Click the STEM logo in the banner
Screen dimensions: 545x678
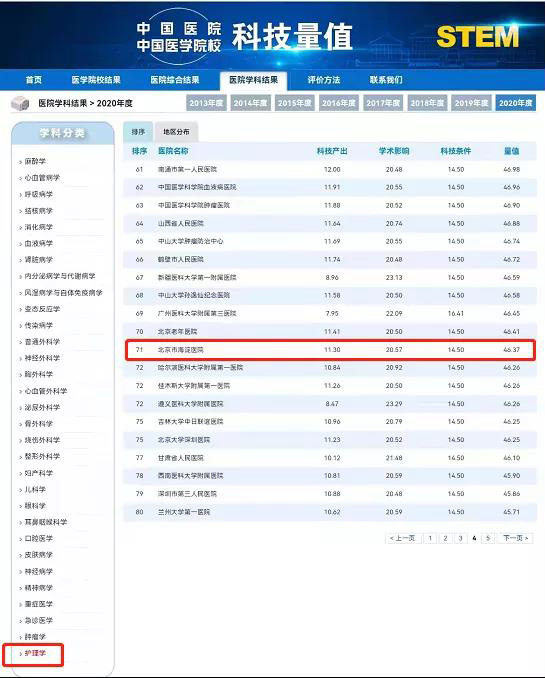pos(478,36)
